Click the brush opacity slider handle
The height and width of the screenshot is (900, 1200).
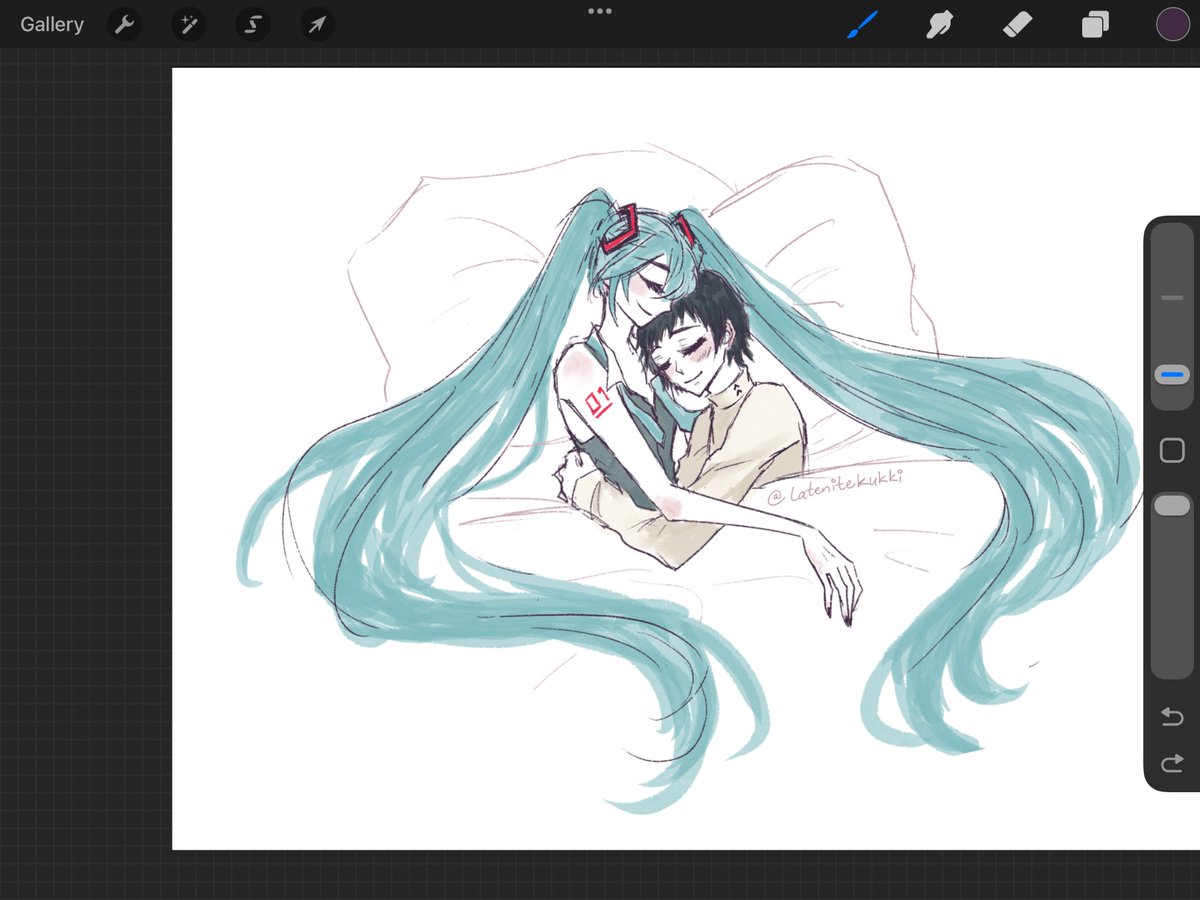pos(1172,506)
